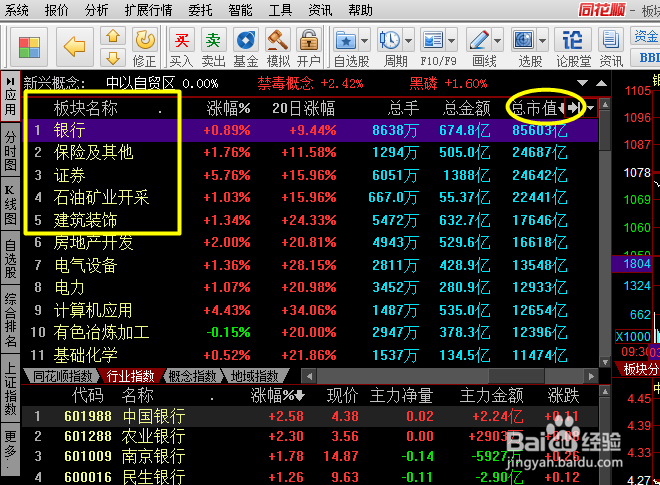Open the 系统 menu
660x485 pixels.
point(17,10)
